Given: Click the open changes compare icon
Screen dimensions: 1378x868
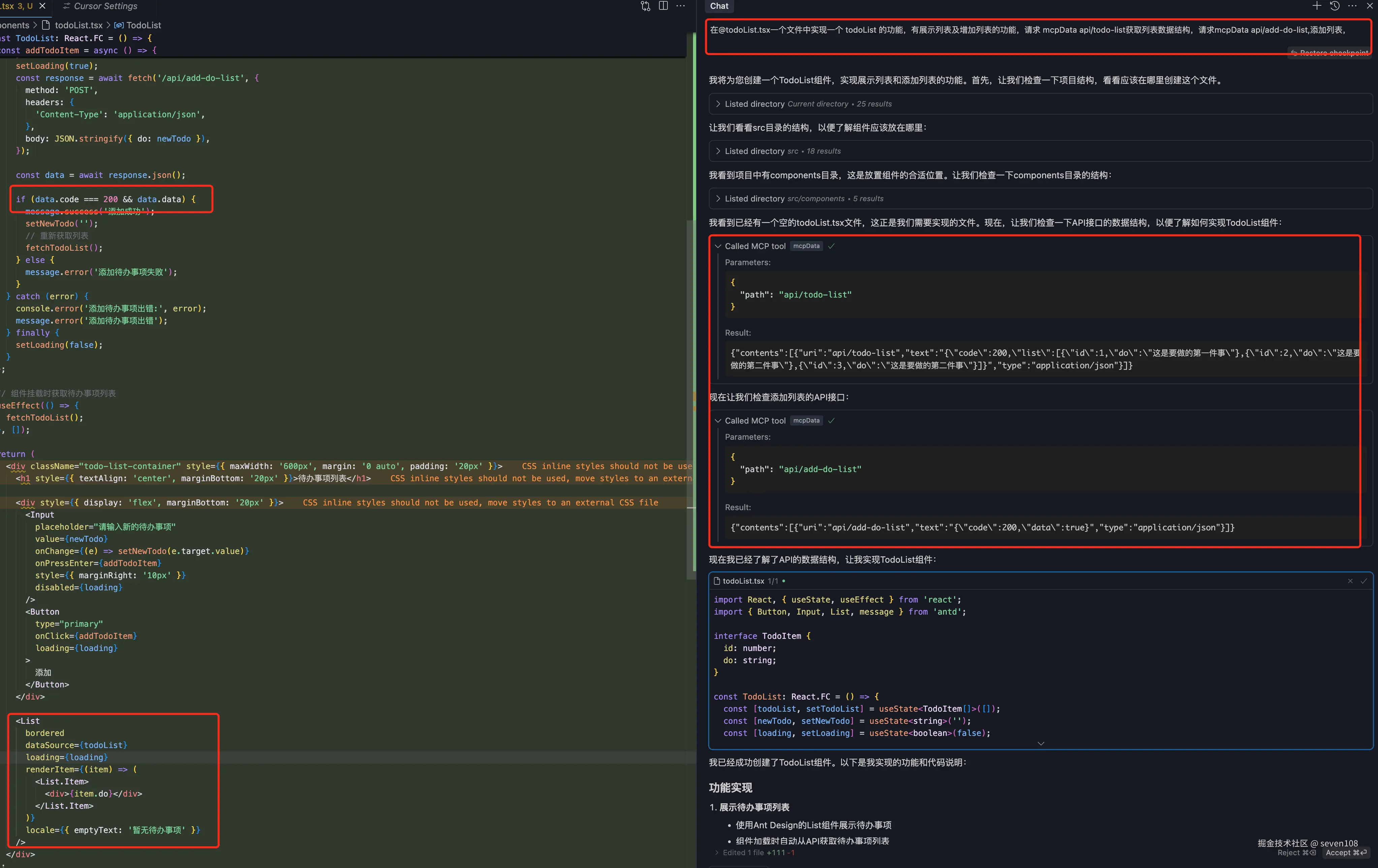Looking at the screenshot, I should coord(646,6).
